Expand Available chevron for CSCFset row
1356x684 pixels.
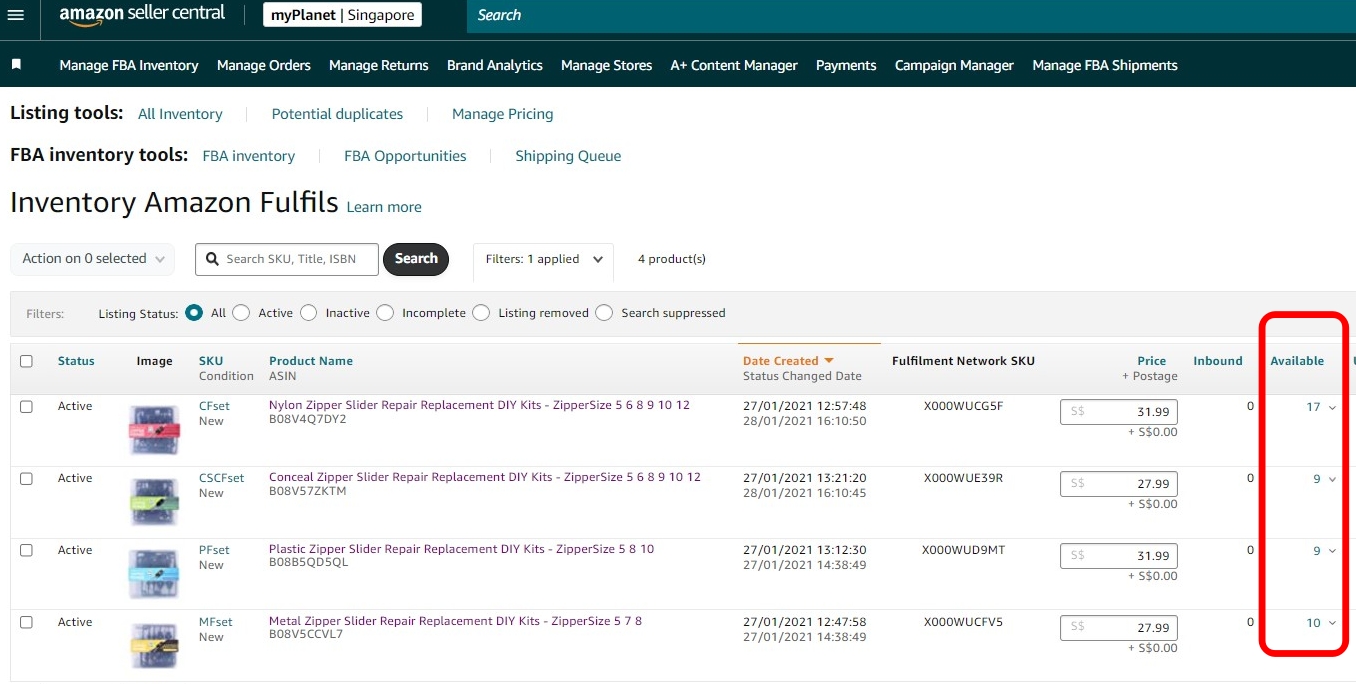click(x=1332, y=479)
